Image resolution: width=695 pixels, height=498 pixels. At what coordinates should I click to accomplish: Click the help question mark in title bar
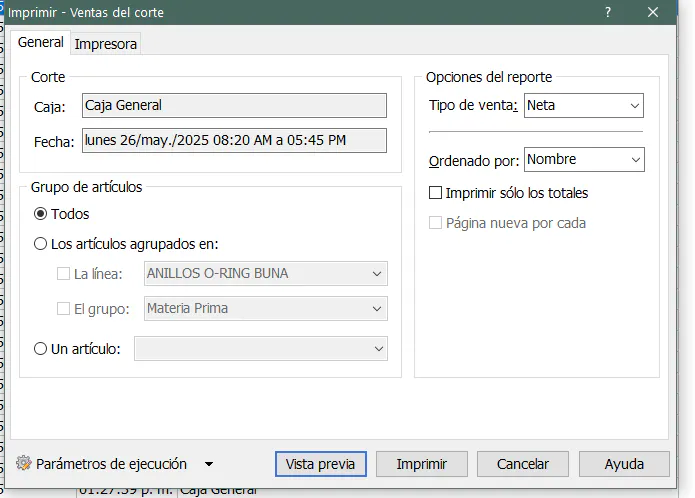point(609,13)
